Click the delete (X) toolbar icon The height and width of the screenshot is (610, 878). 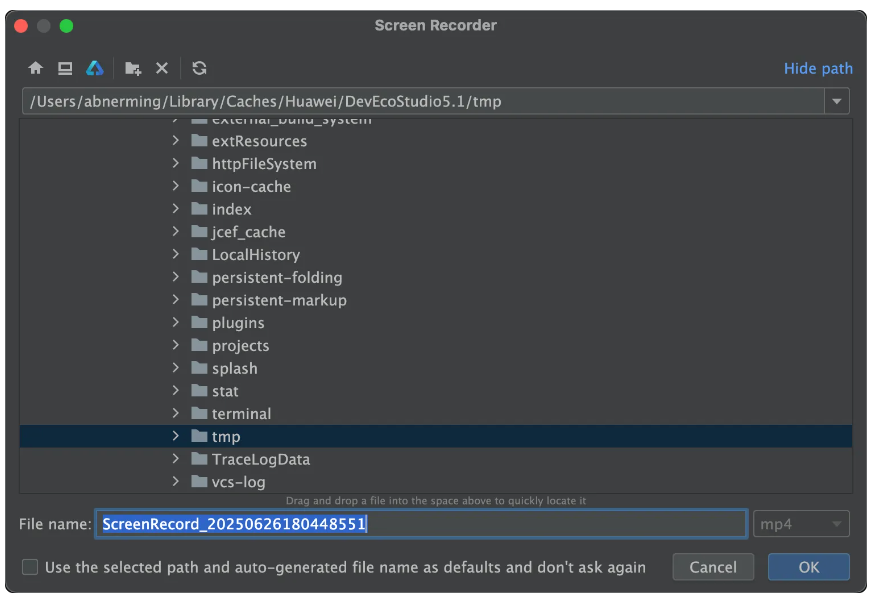coord(162,68)
